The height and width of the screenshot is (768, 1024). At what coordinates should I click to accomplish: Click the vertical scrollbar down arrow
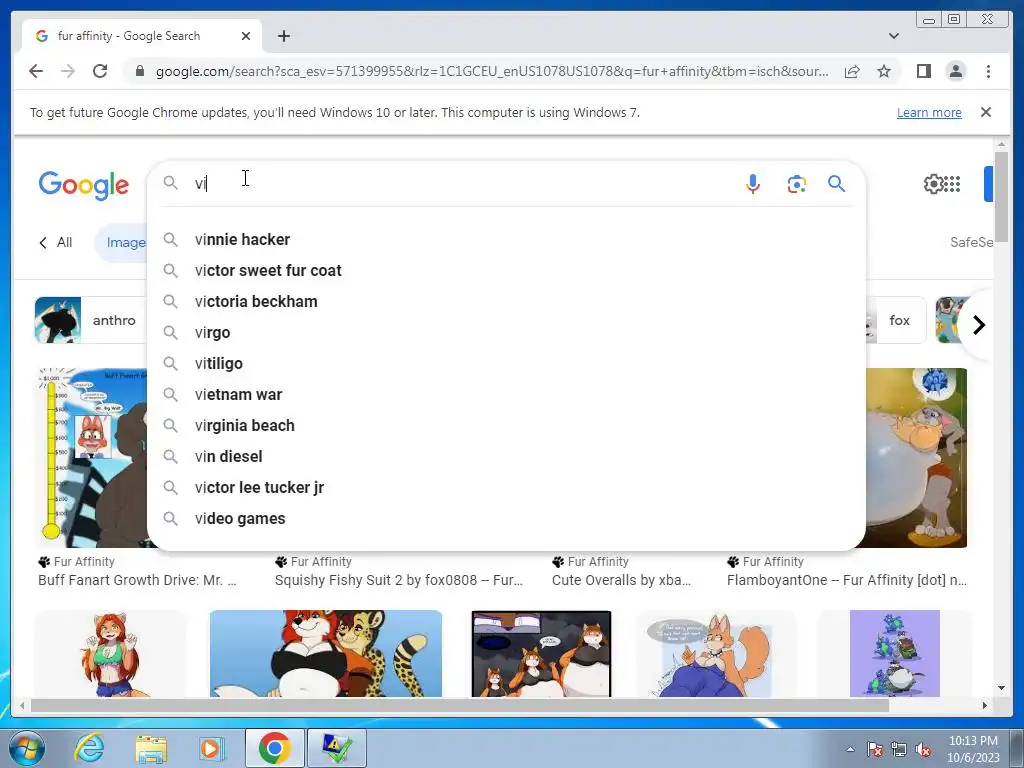point(1001,688)
